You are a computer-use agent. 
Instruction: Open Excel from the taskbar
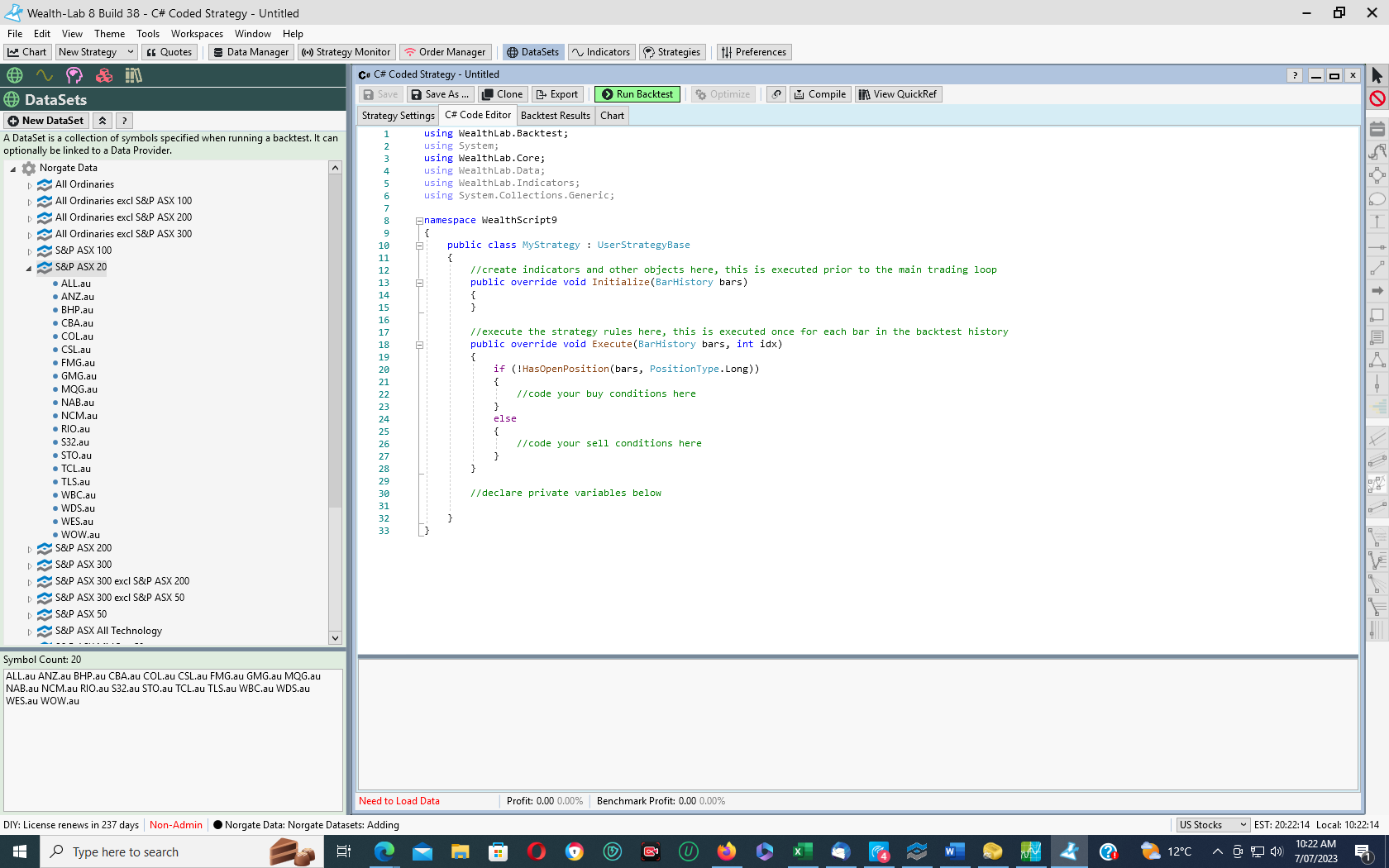coord(802,851)
